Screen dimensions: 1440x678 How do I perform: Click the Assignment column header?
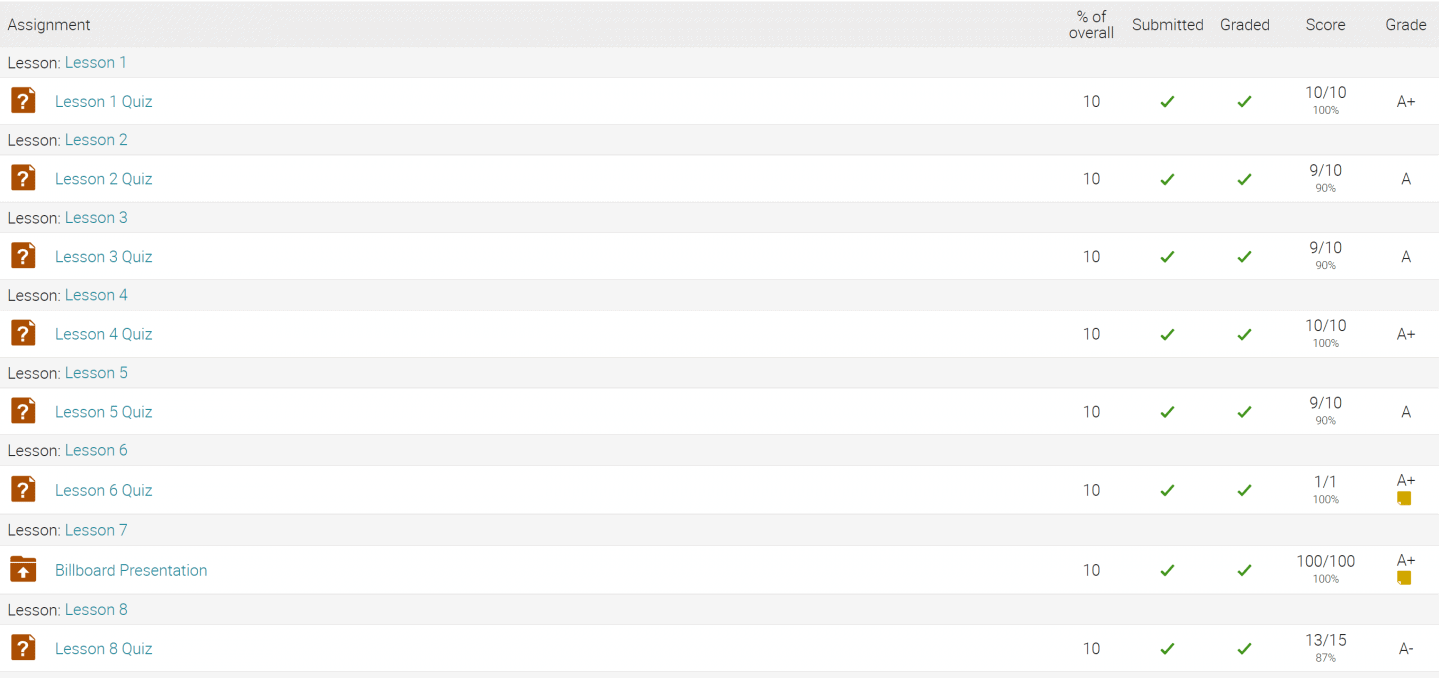coord(49,25)
